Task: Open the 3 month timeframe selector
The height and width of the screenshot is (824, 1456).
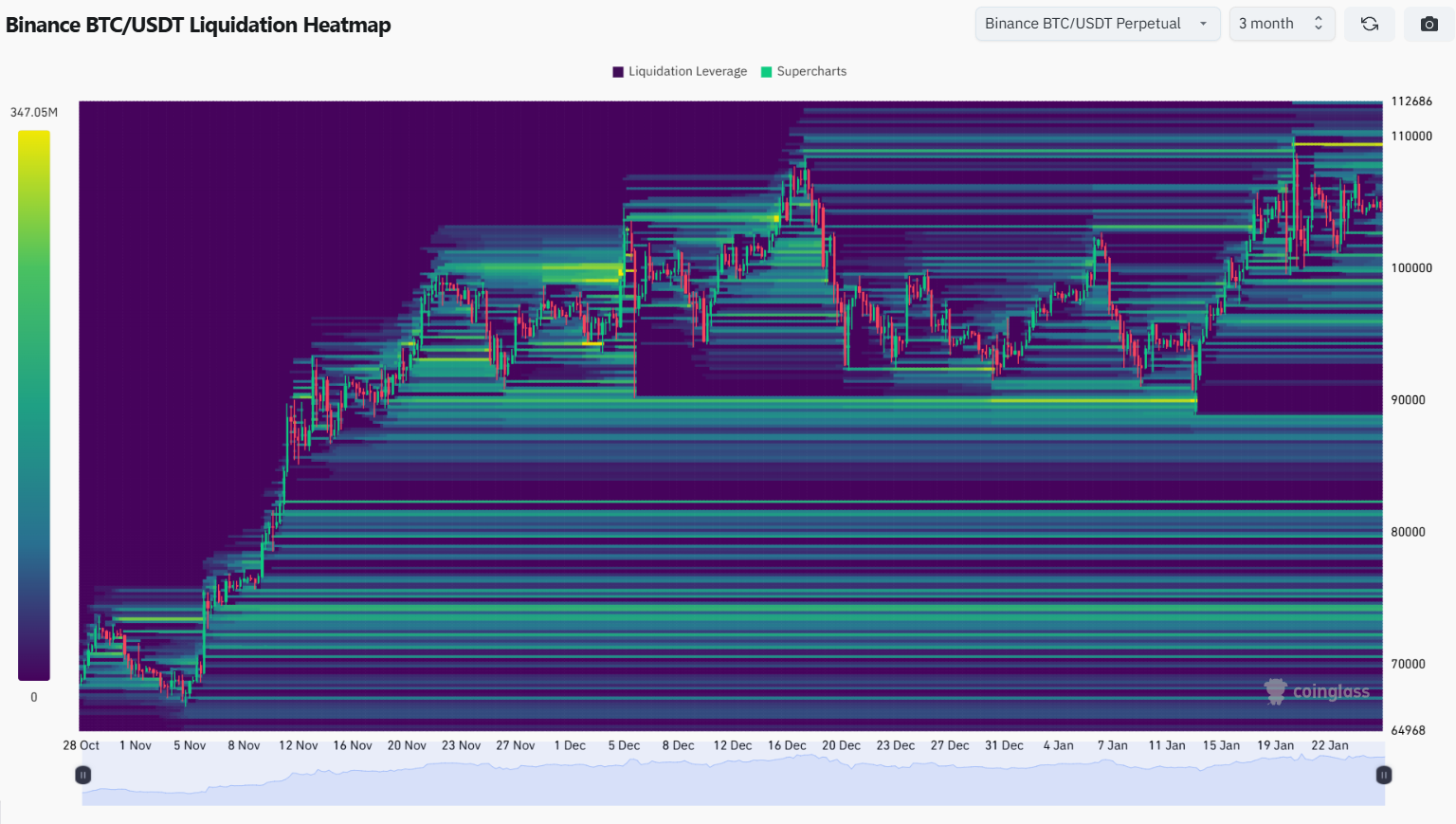Action: 1282,24
